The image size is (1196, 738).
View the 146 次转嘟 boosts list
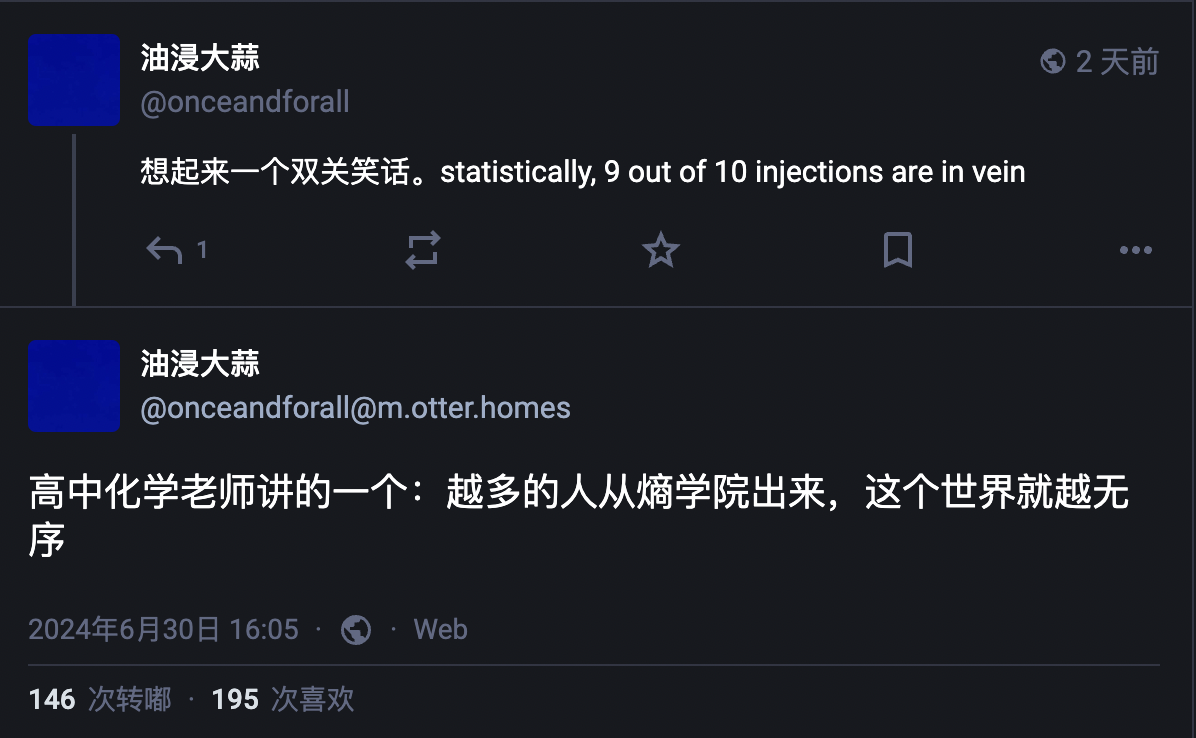(100, 699)
